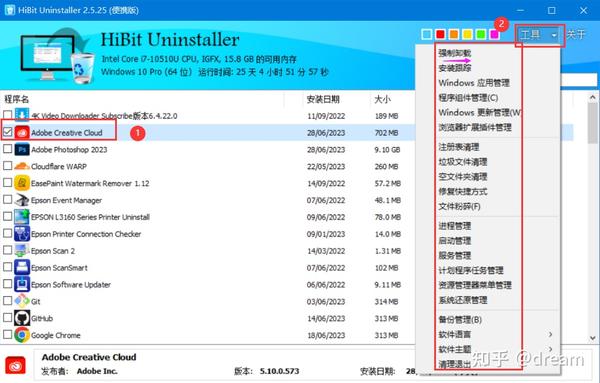The width and height of the screenshot is (600, 383).
Task: Check the Git checkbox
Action: point(7,300)
